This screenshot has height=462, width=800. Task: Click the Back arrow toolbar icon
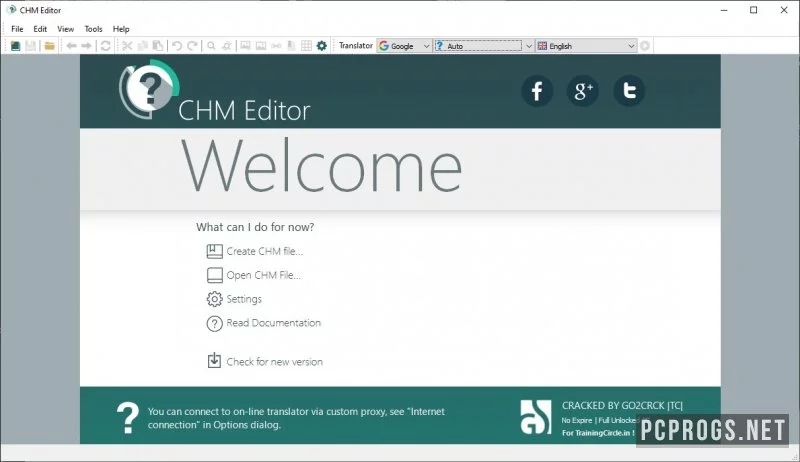[71, 46]
